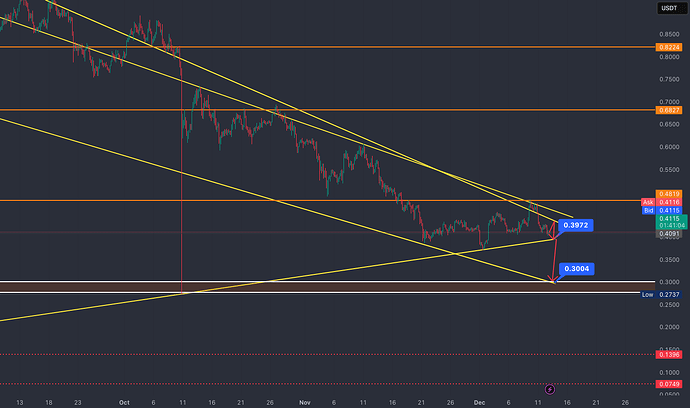Screen dimensions: 690x408
Task: Click the purple lightning event icon
Action: click(x=551, y=388)
